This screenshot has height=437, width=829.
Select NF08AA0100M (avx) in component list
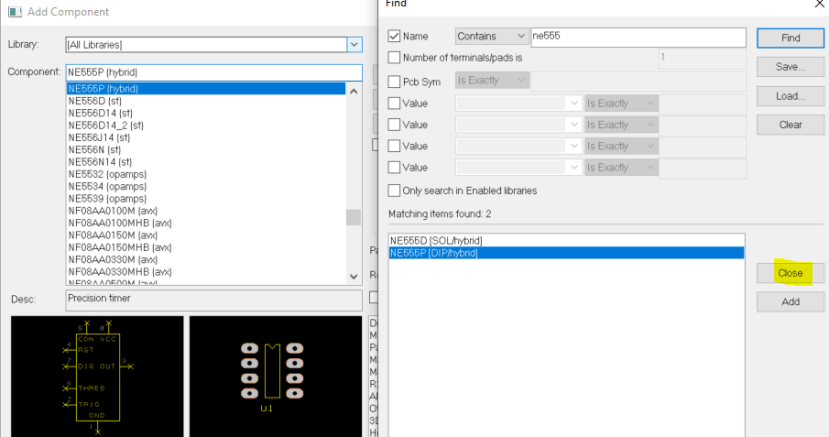pyautogui.click(x=206, y=210)
